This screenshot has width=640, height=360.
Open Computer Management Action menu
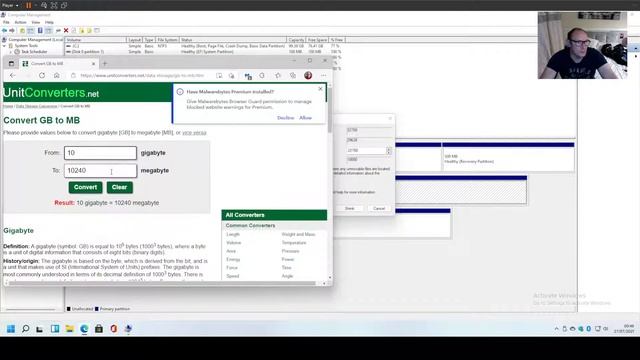[20, 22]
